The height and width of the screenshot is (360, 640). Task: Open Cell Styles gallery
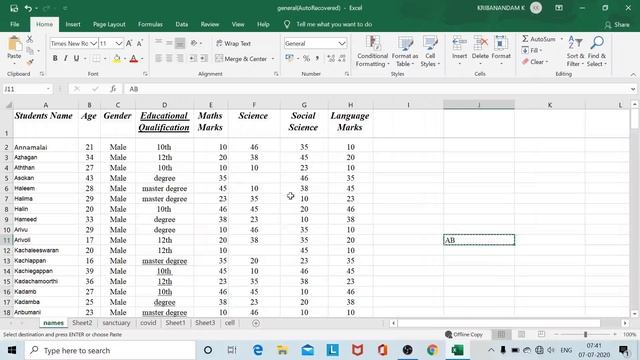[x=430, y=51]
